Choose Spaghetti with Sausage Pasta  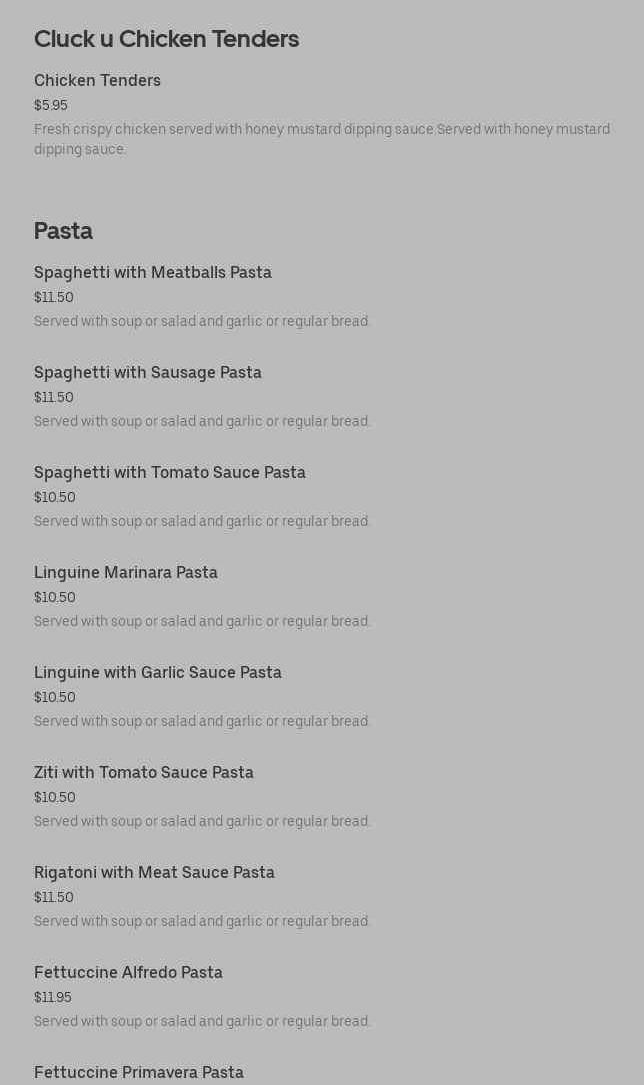click(147, 372)
